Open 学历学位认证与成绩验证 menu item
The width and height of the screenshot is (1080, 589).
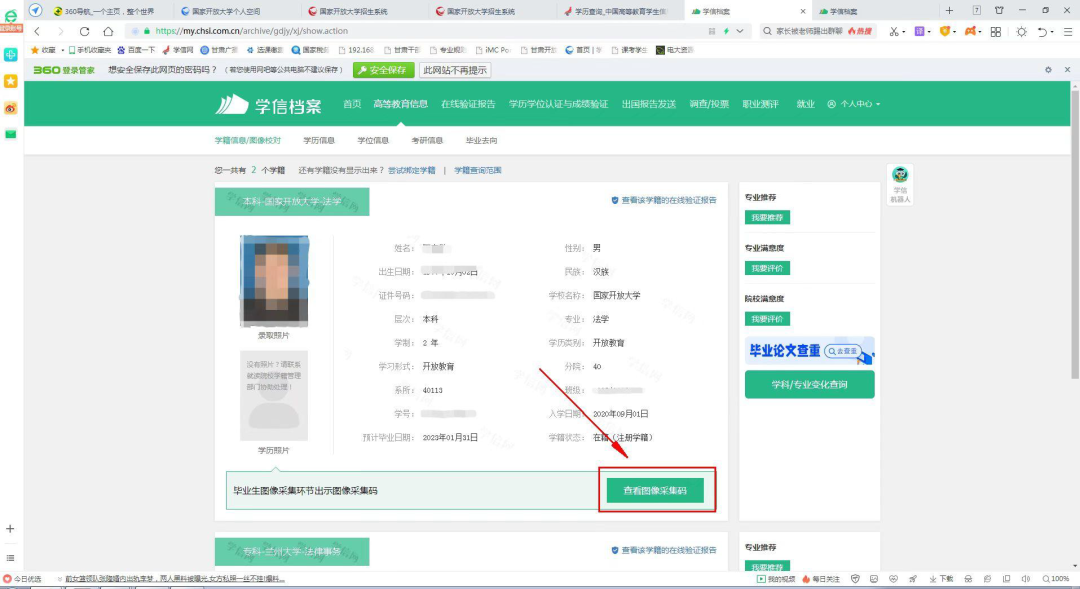pyautogui.click(x=558, y=104)
